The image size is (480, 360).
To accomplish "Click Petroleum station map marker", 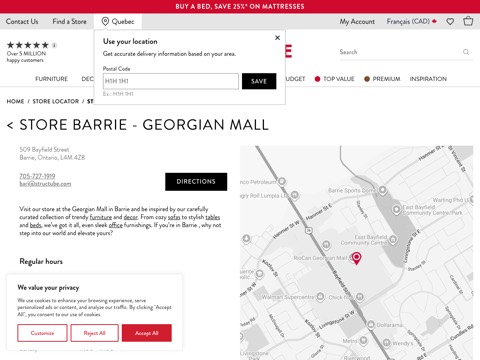I will (282, 182).
